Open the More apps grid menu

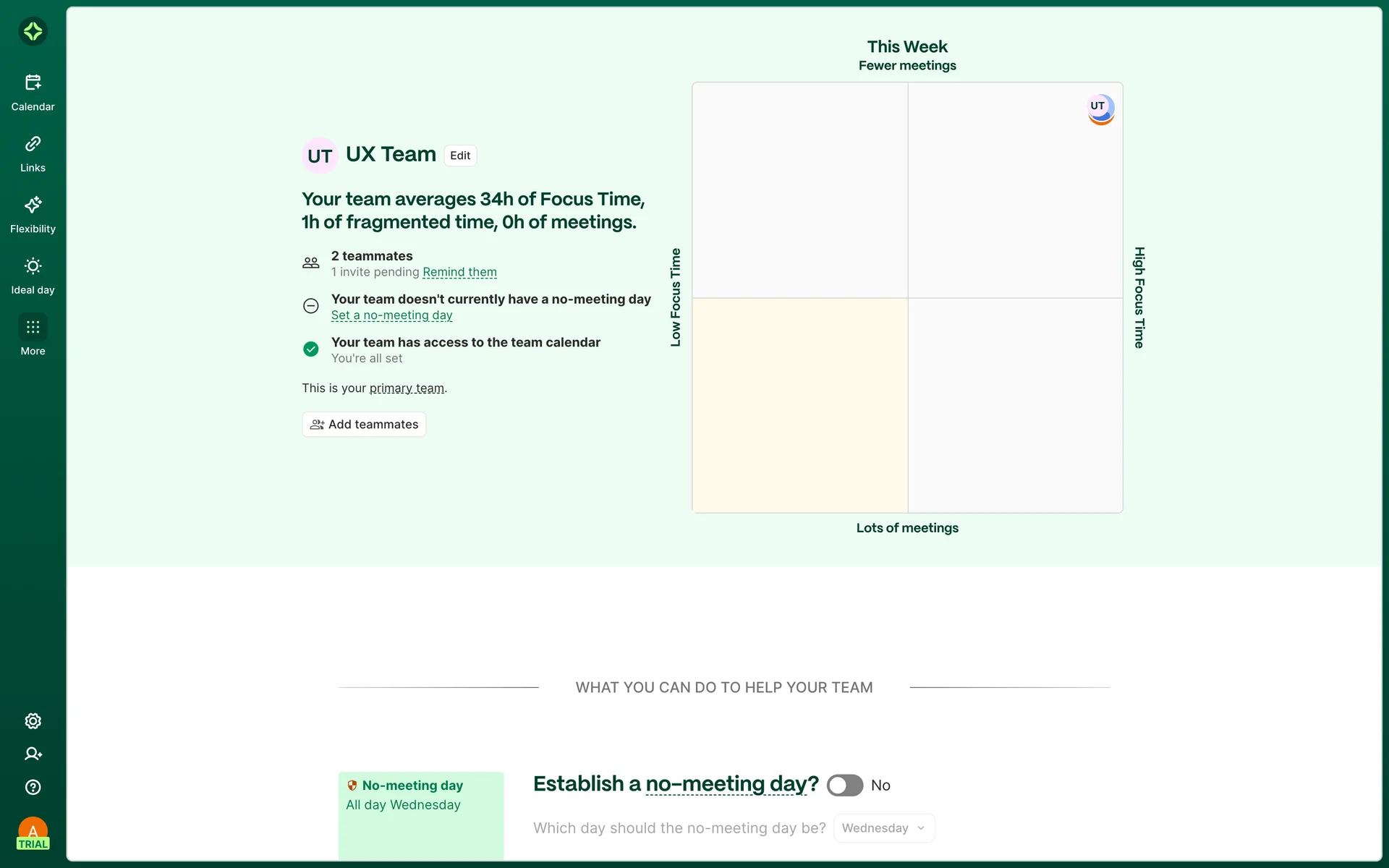pyautogui.click(x=33, y=328)
